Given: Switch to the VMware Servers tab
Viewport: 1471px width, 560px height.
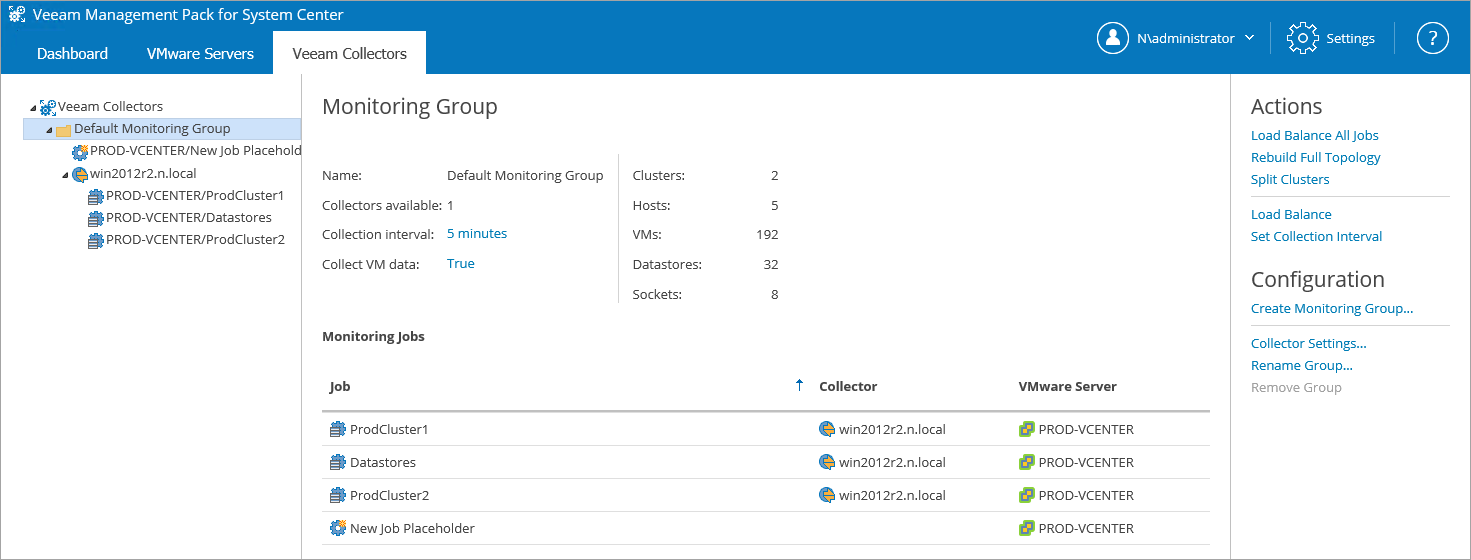Looking at the screenshot, I should tap(200, 54).
